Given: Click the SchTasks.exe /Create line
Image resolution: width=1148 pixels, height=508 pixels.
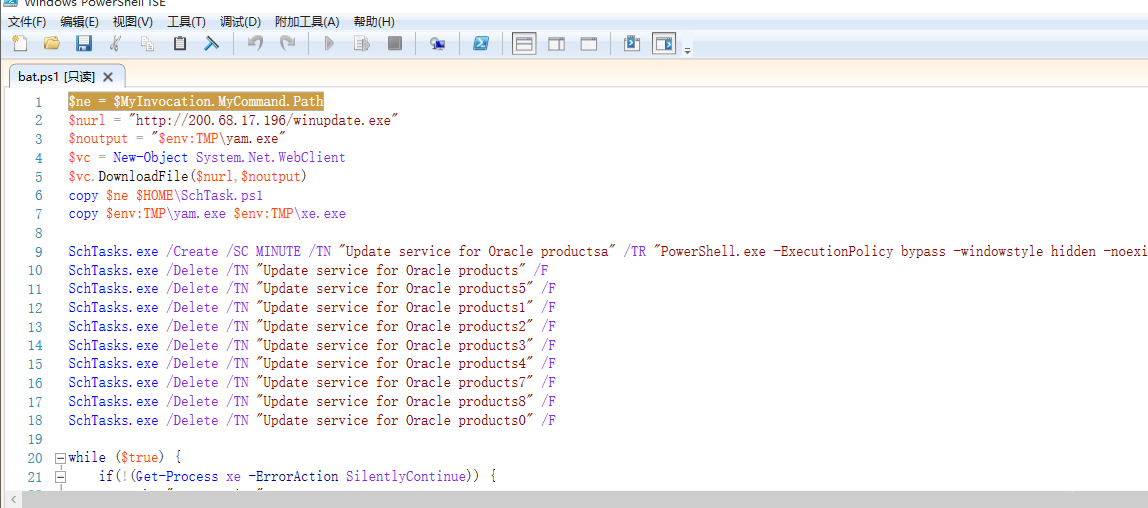Looking at the screenshot, I should 608,253.
